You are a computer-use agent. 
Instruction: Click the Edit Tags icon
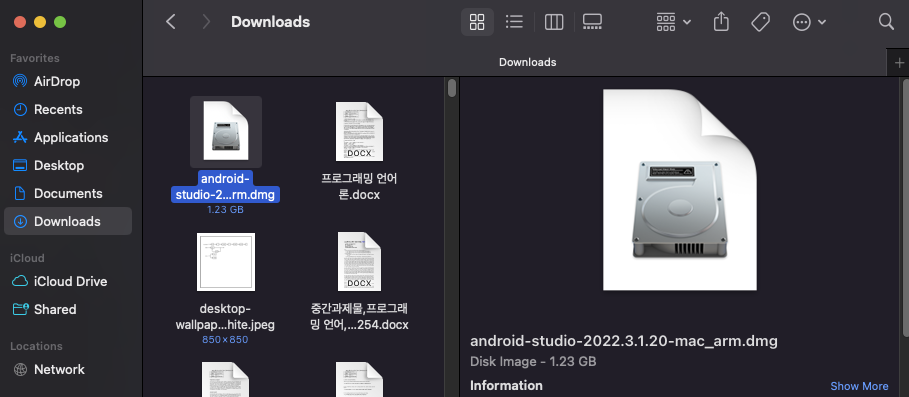[760, 22]
